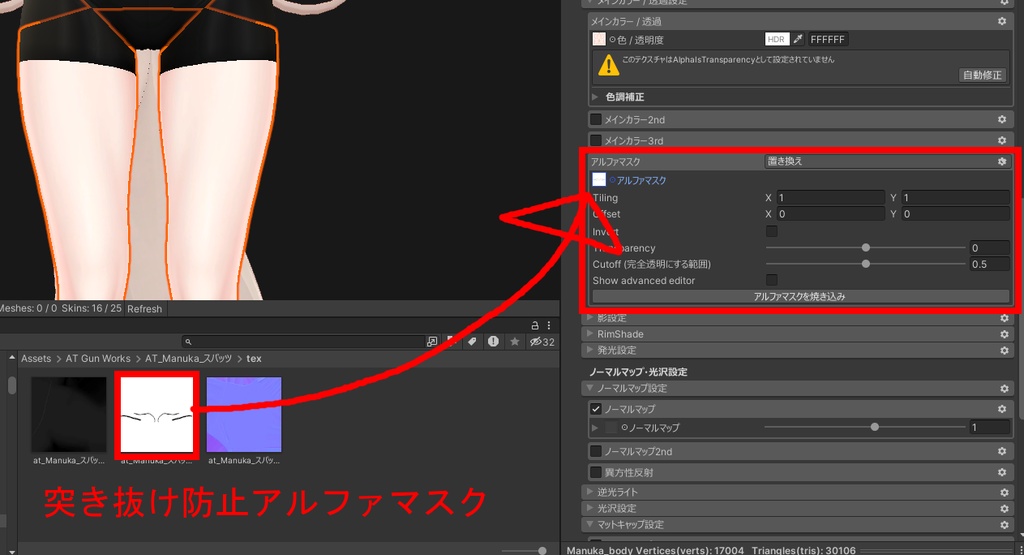Open gear menu for アルファマスク section
Screen dimensions: 1024x555
(x=1002, y=161)
